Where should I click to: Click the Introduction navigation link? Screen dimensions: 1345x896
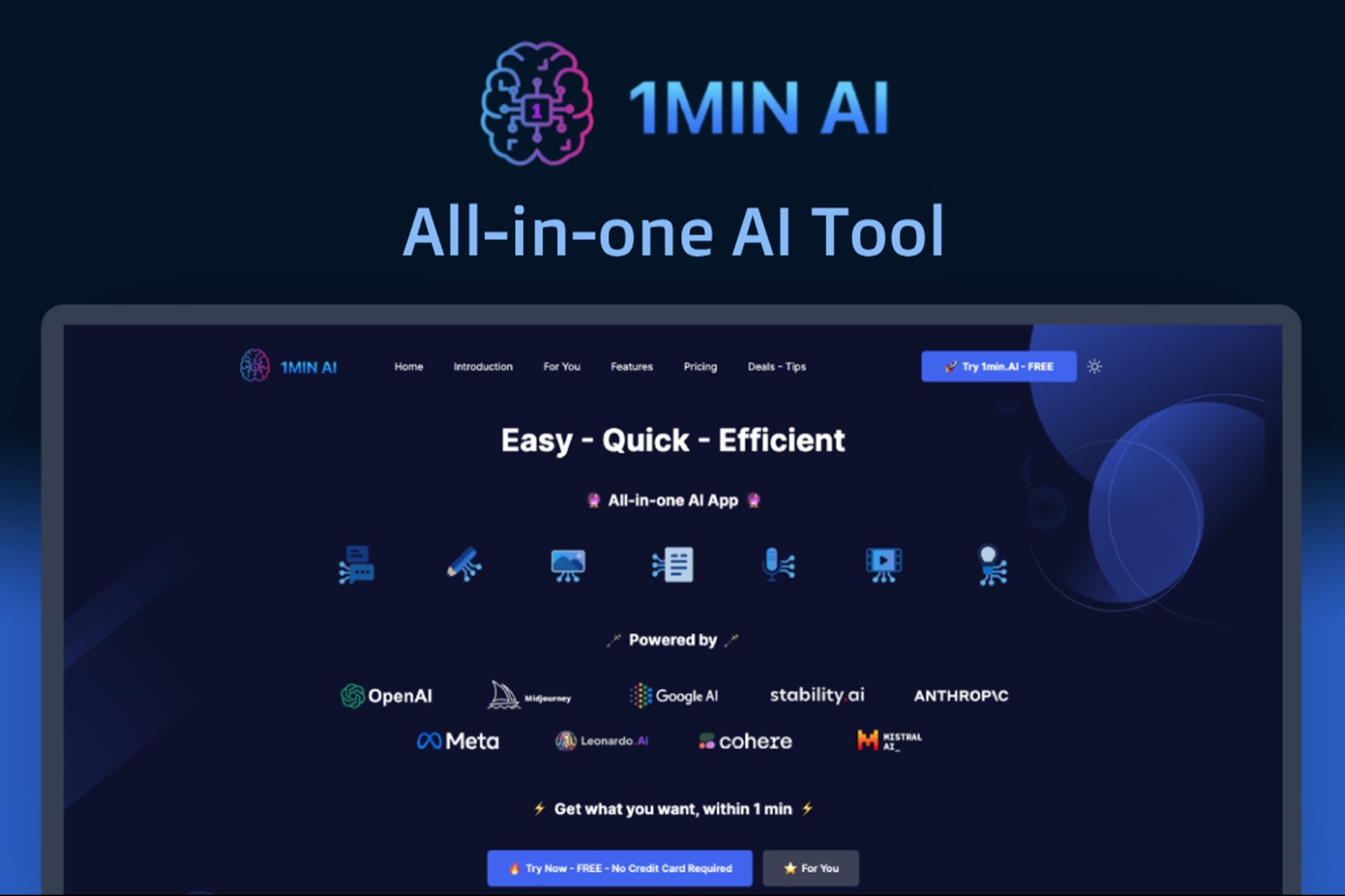pyautogui.click(x=483, y=367)
